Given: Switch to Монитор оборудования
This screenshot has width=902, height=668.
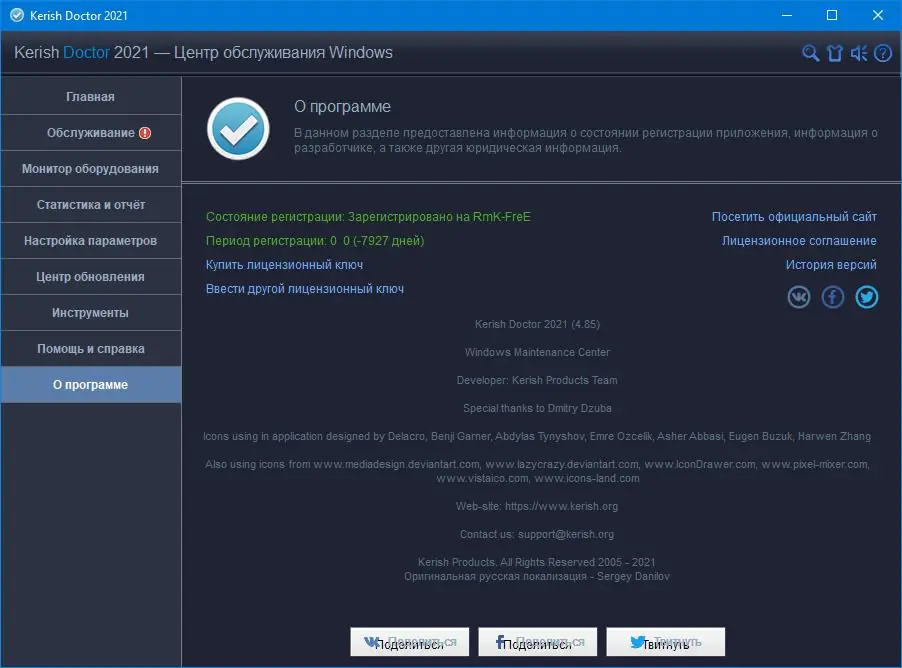Looking at the screenshot, I should point(91,169).
